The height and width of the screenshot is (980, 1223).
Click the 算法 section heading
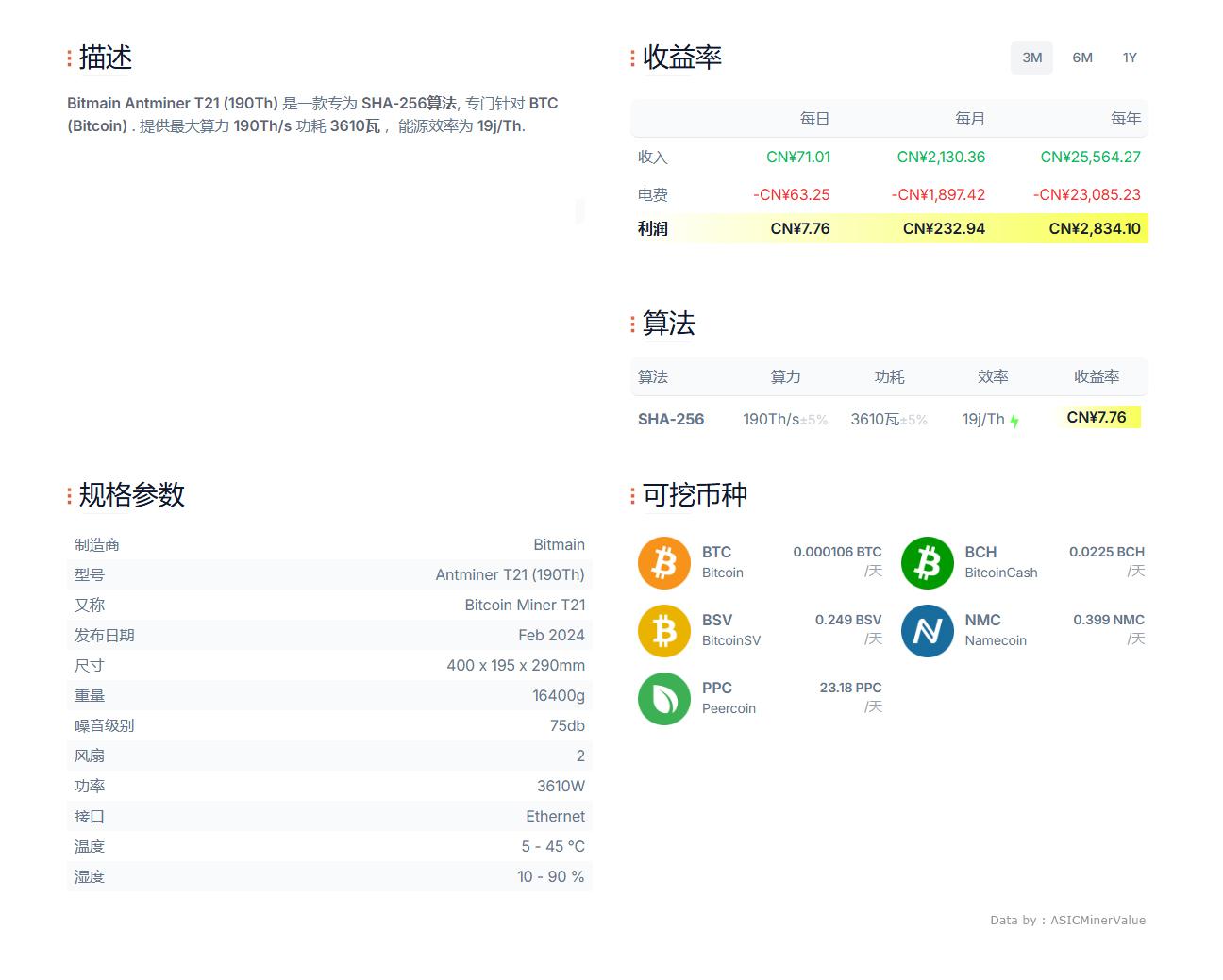(x=669, y=323)
